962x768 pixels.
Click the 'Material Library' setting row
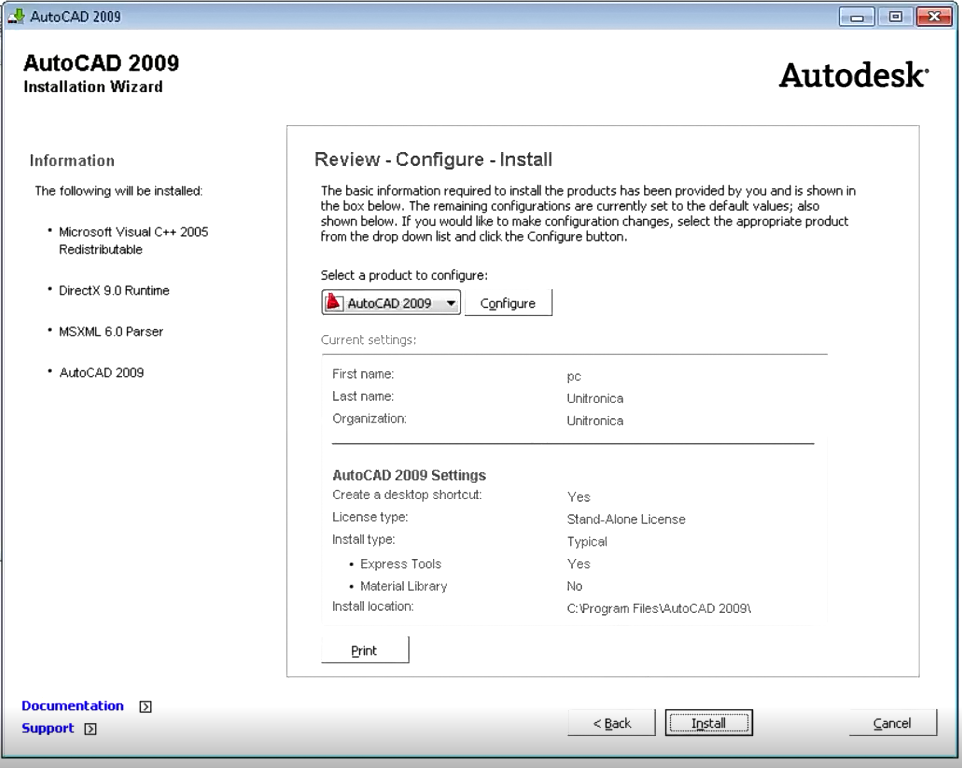[x=465, y=586]
